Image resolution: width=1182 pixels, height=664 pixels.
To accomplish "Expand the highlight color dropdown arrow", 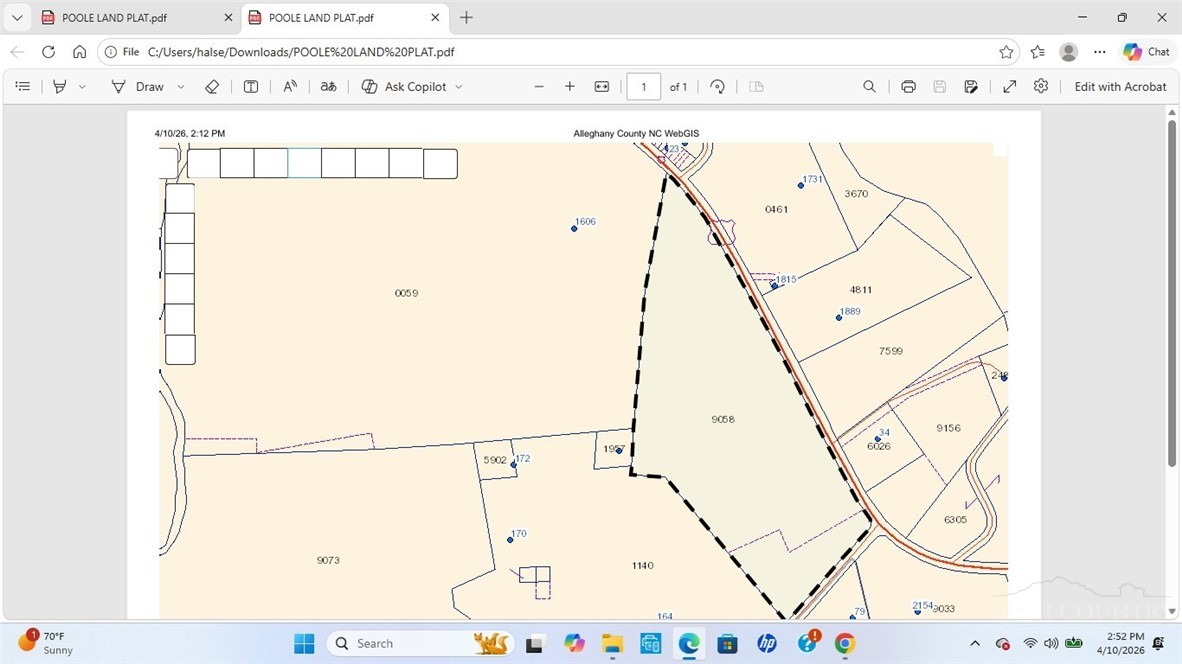I will 82,87.
